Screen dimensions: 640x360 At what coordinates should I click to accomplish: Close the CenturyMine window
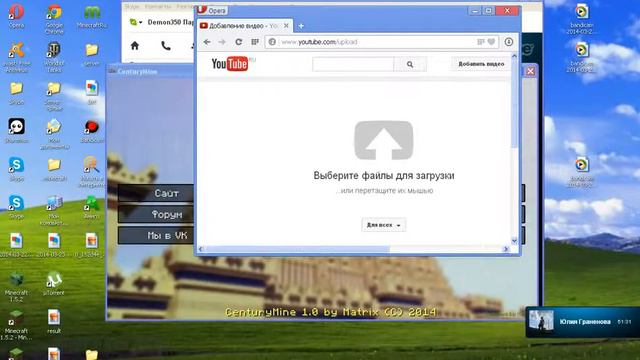[x=530, y=71]
